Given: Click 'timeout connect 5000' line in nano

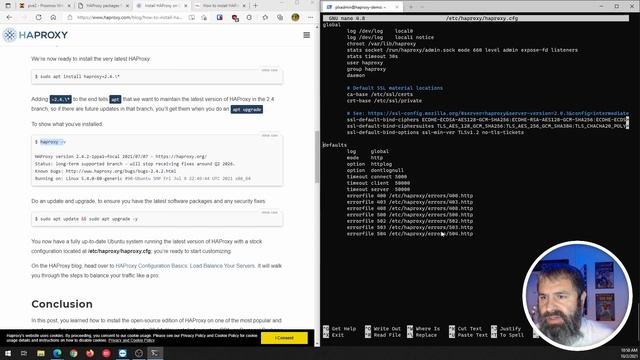Looking at the screenshot, I should click(x=377, y=177).
